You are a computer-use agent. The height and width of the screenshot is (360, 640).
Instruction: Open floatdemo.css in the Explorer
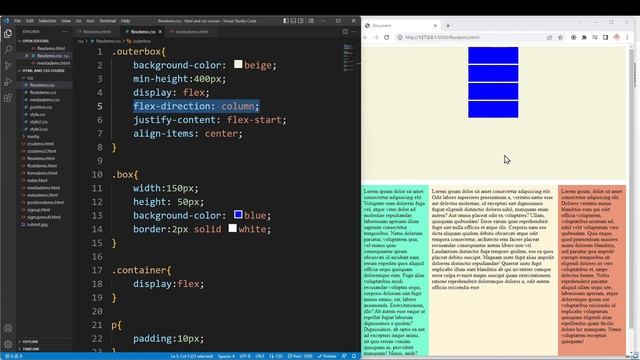[42, 92]
